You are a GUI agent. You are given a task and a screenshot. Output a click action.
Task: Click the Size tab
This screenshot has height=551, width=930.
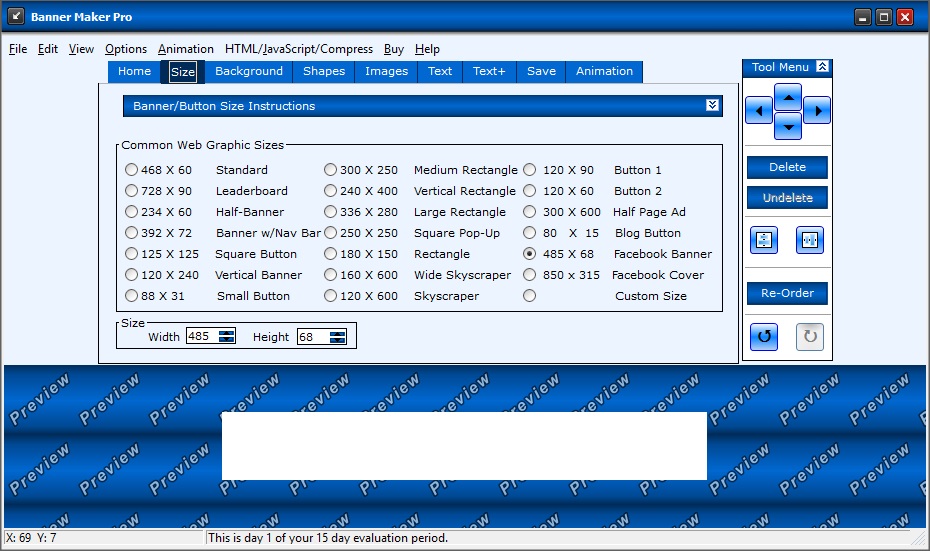click(x=183, y=72)
